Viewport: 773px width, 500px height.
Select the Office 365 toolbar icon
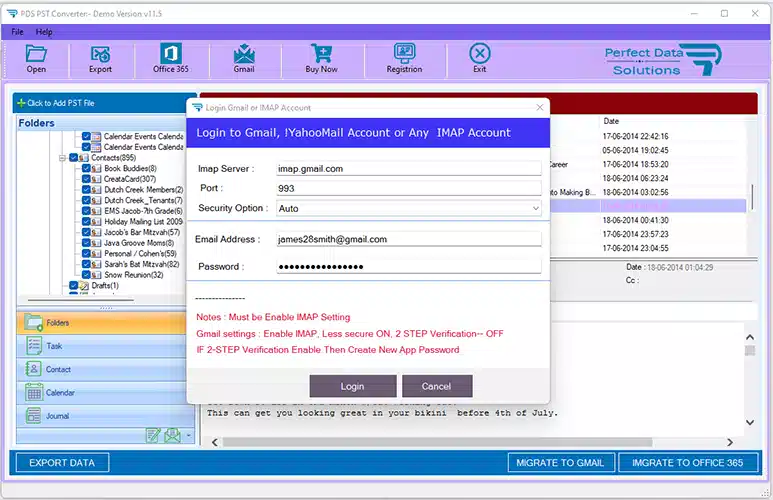171,53
